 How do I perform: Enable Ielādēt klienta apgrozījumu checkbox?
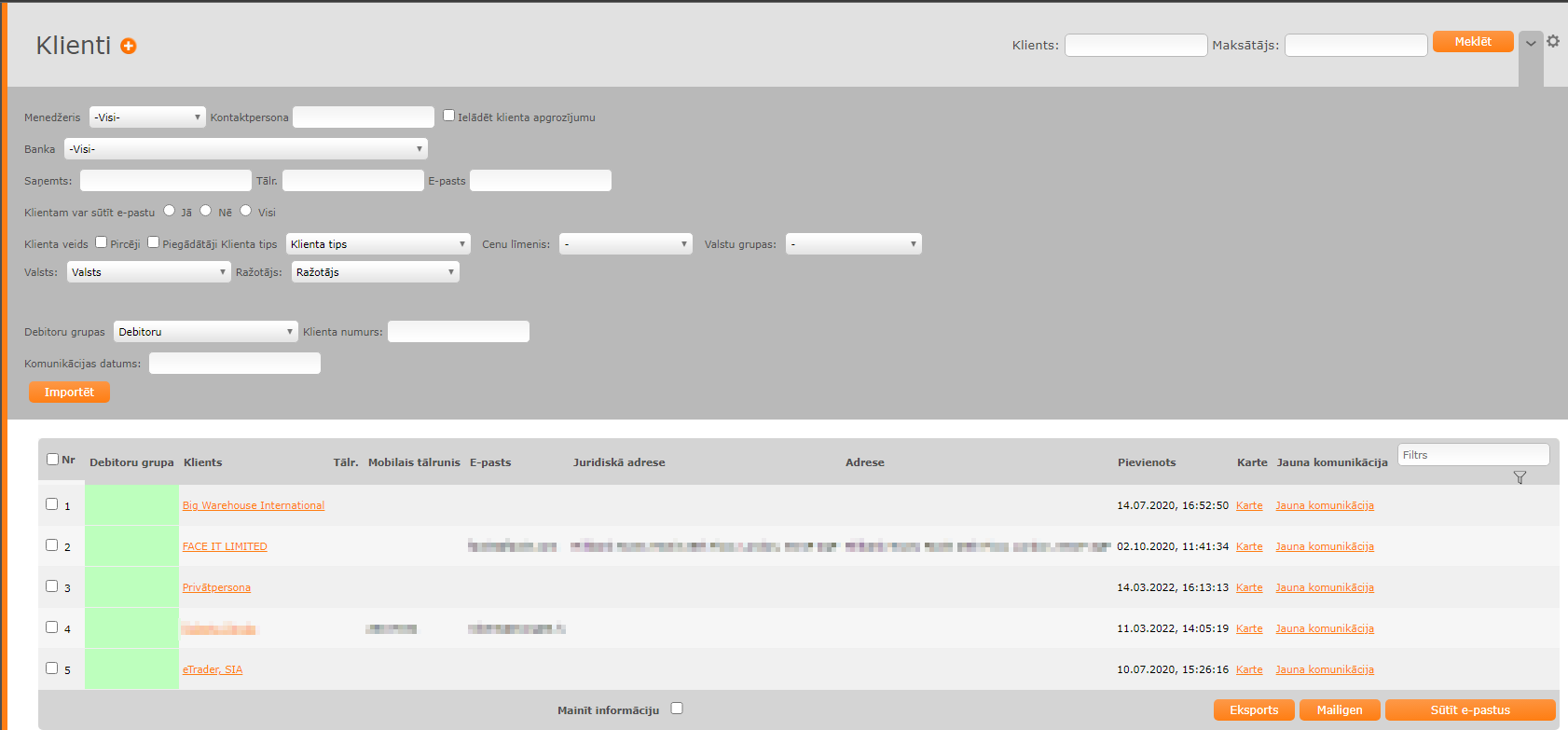tap(448, 116)
